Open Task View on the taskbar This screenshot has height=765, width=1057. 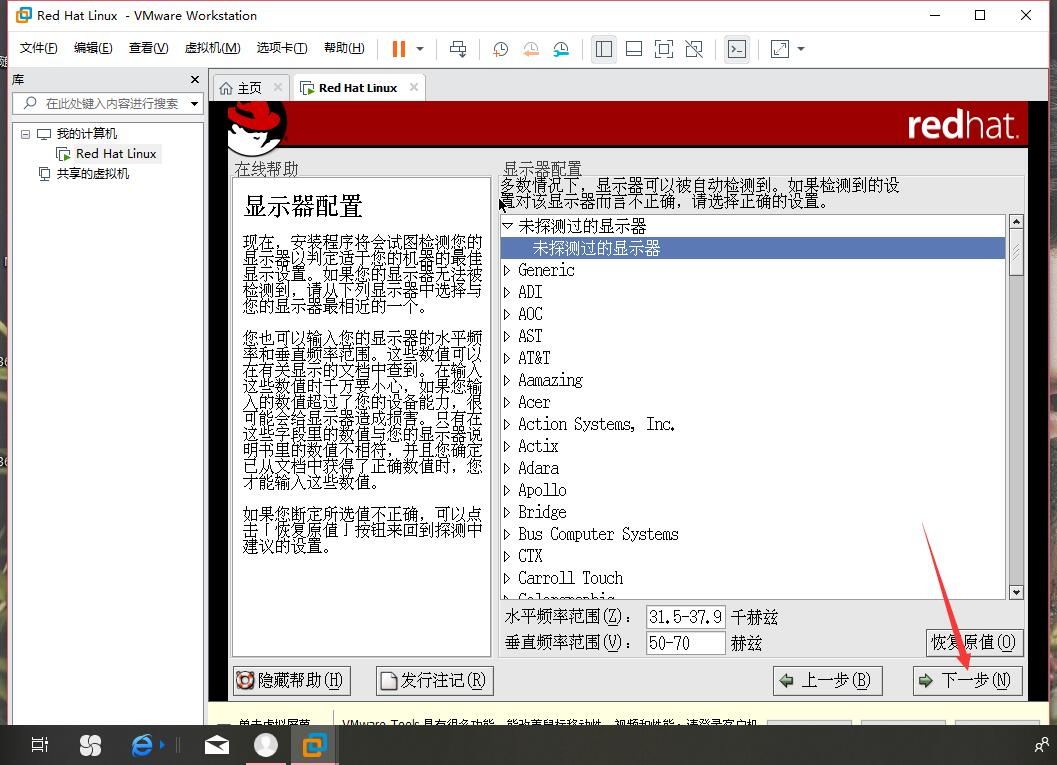click(40, 745)
